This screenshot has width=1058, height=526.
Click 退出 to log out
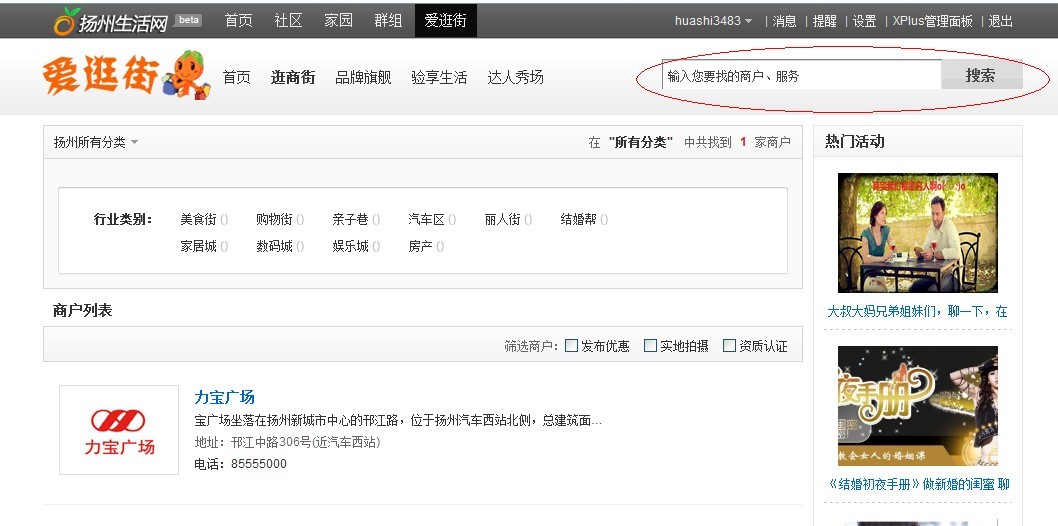1001,21
